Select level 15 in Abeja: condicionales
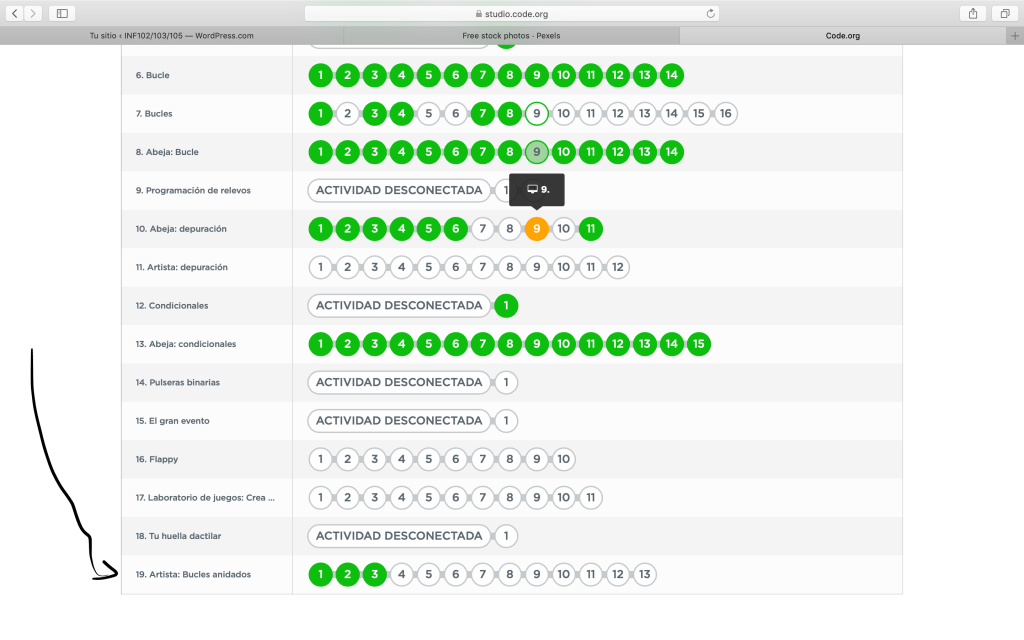The image size is (1024, 640). (x=699, y=344)
